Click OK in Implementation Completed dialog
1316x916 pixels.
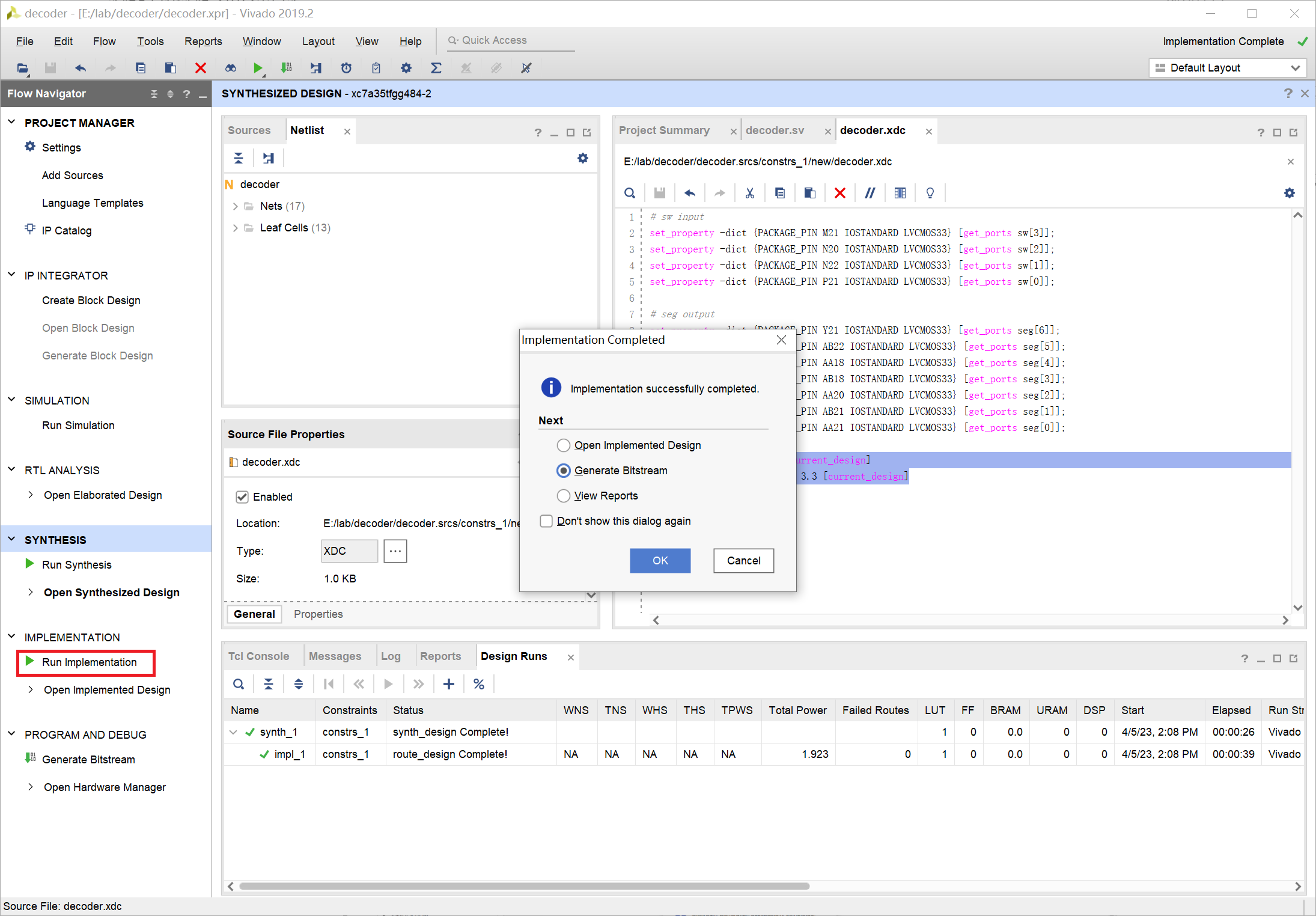[660, 560]
